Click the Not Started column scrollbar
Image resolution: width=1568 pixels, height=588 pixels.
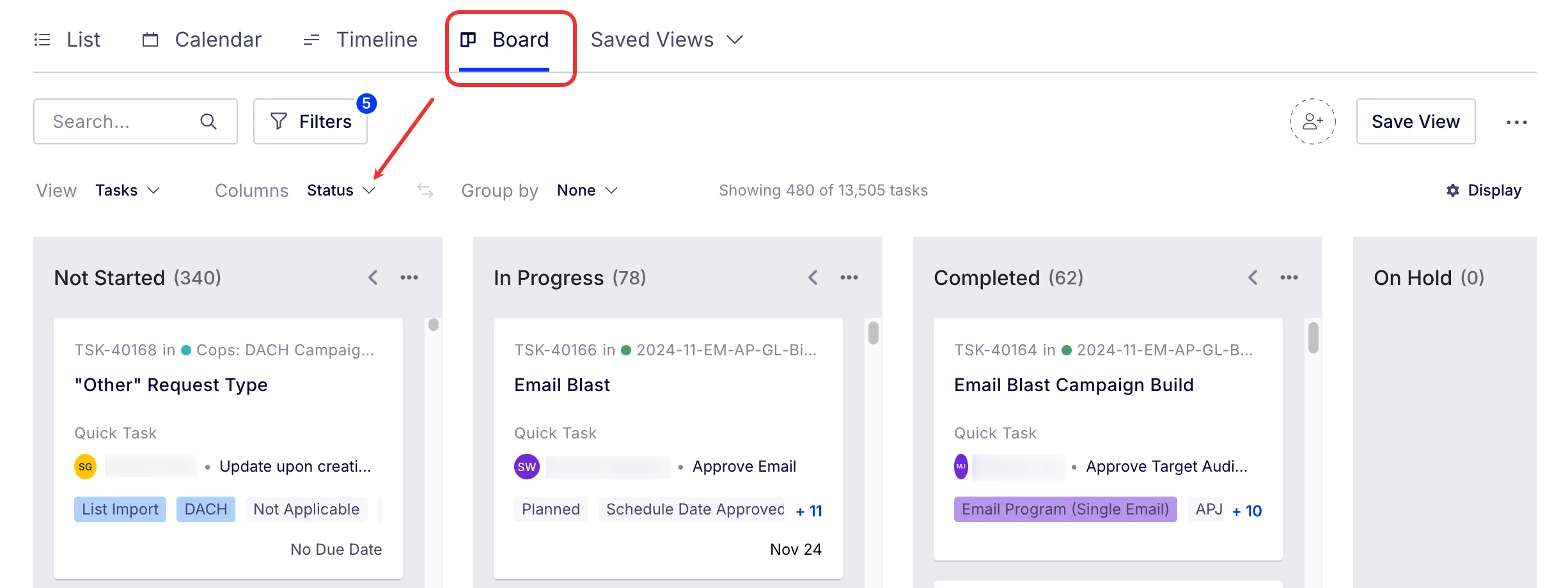coord(434,325)
